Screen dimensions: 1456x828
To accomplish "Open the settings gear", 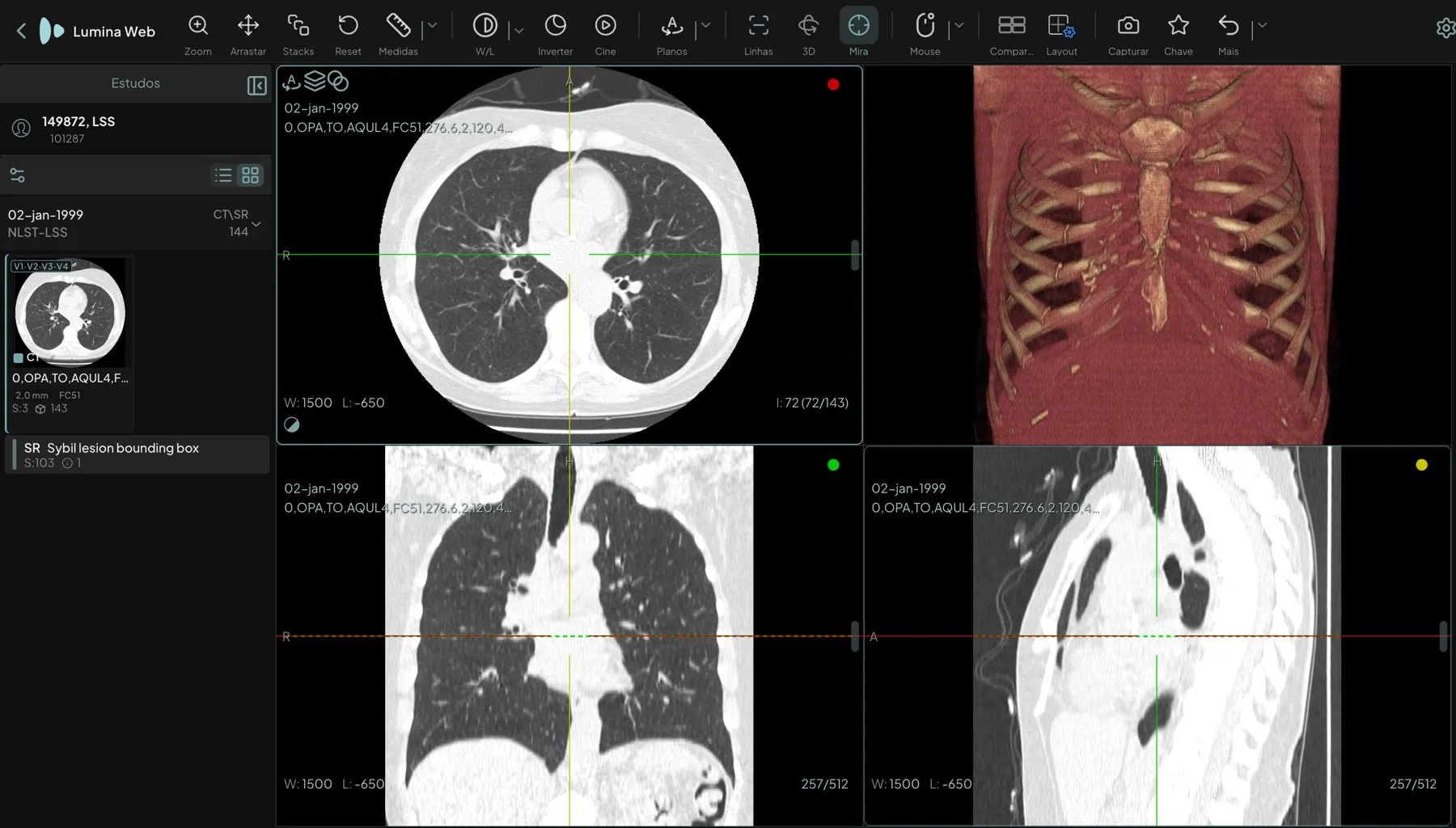I will point(1445,28).
